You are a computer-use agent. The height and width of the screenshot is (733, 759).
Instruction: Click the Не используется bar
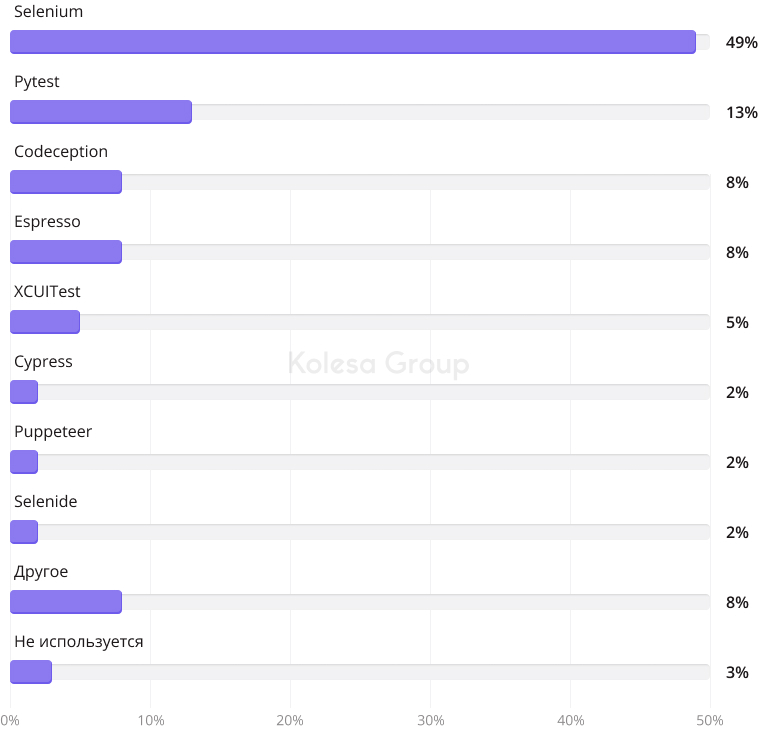pyautogui.click(x=31, y=672)
